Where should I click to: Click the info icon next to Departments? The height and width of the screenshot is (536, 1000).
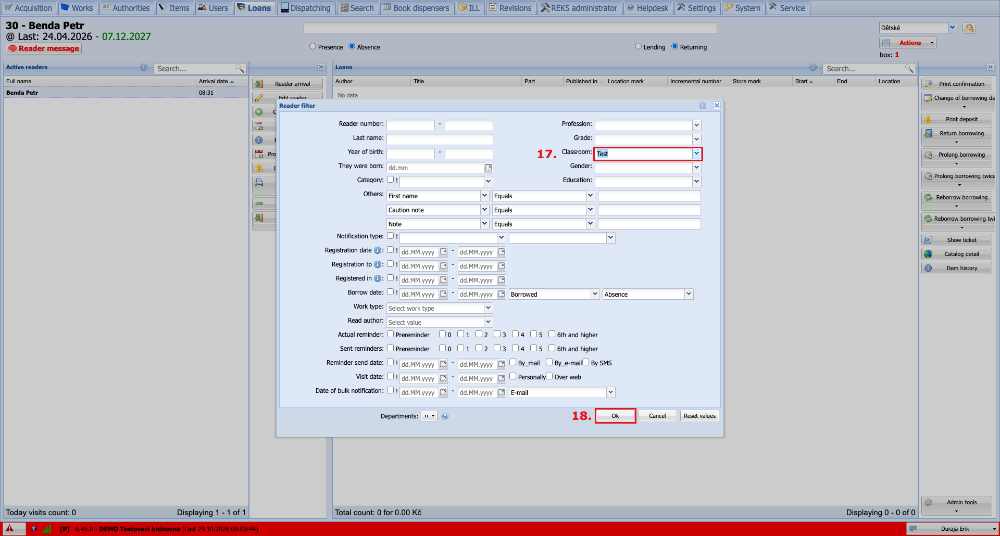[445, 415]
